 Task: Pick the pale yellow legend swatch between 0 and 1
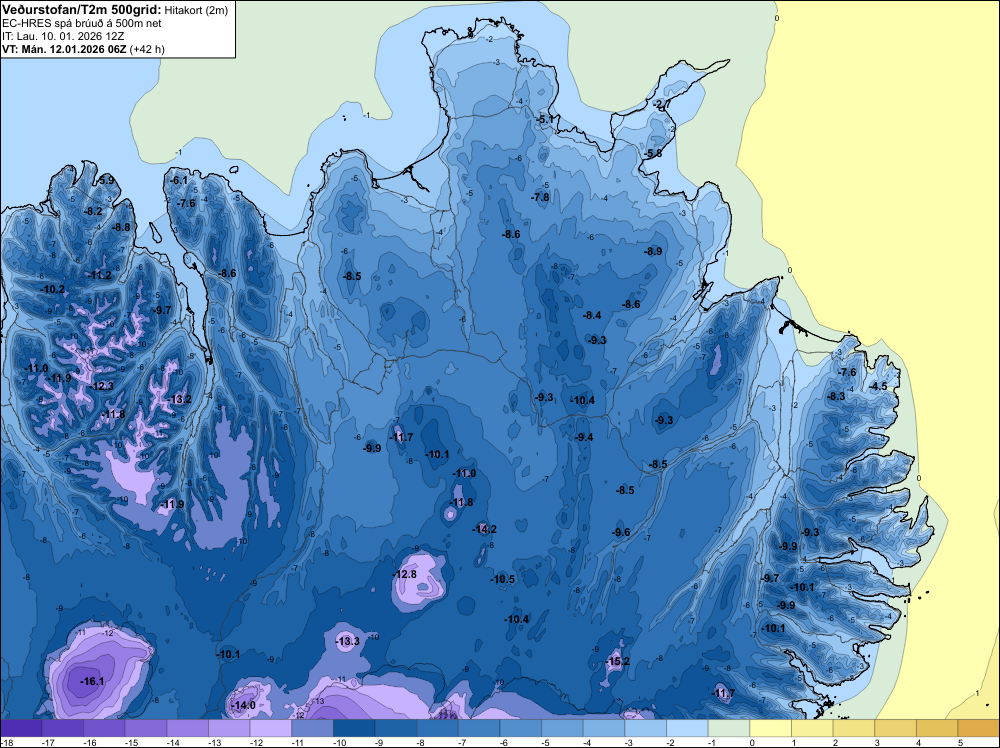(x=771, y=728)
